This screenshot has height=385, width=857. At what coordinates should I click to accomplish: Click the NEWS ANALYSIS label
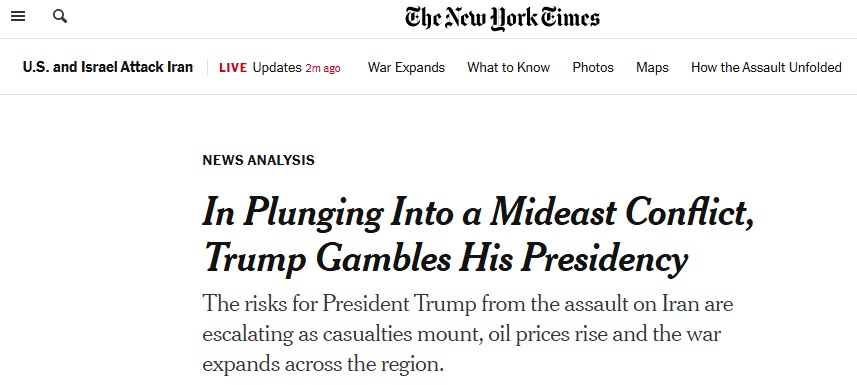tap(259, 160)
